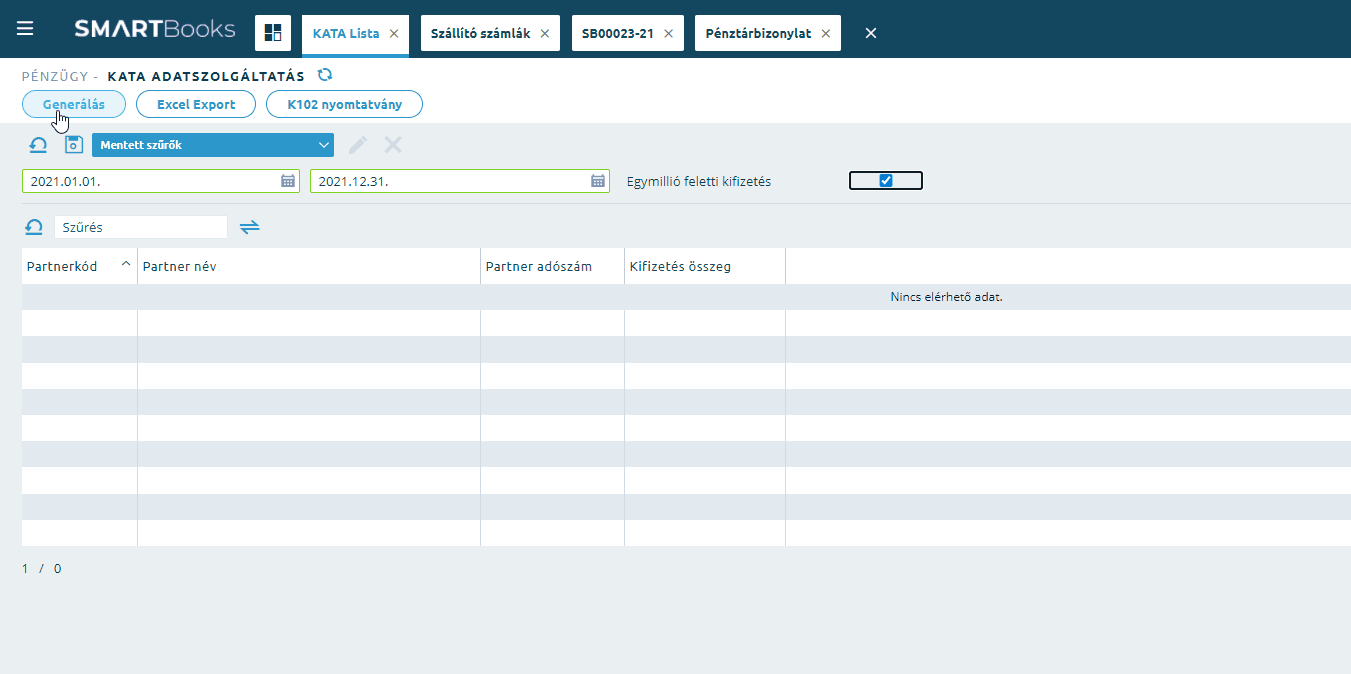The image size is (1351, 674).
Task: Click the column swap arrows icon
Action: point(249,227)
